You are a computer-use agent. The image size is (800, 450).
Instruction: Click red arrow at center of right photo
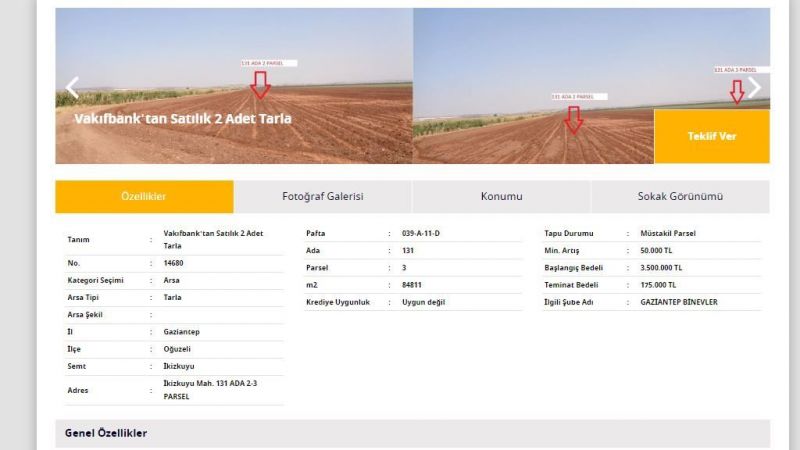572,119
